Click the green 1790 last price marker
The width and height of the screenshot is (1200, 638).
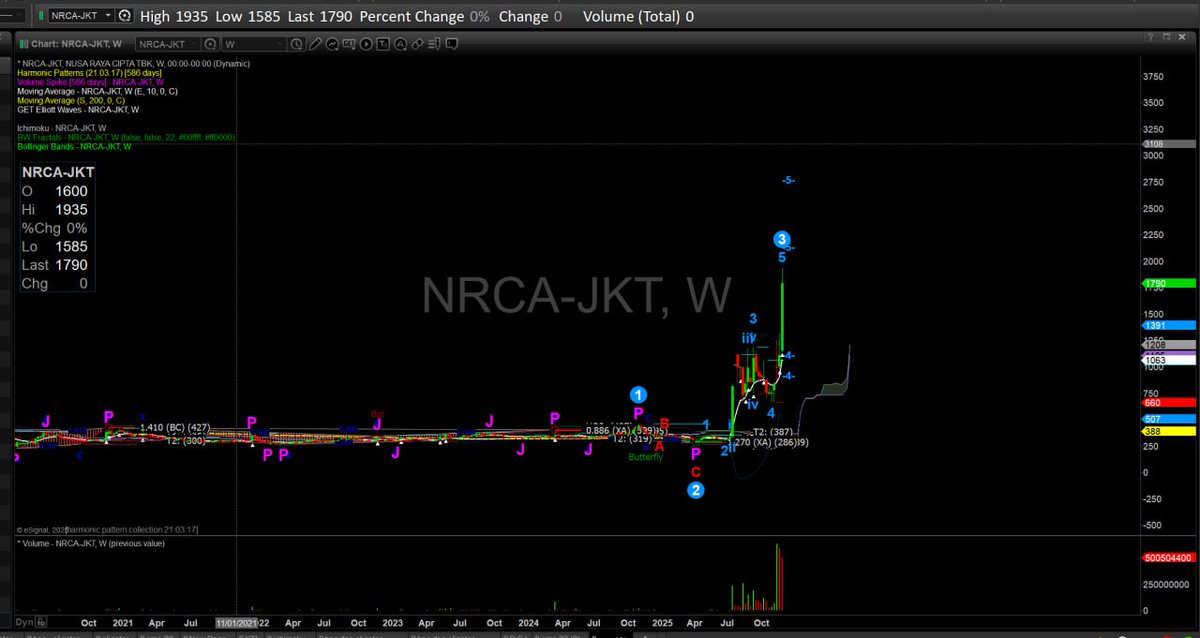1169,284
